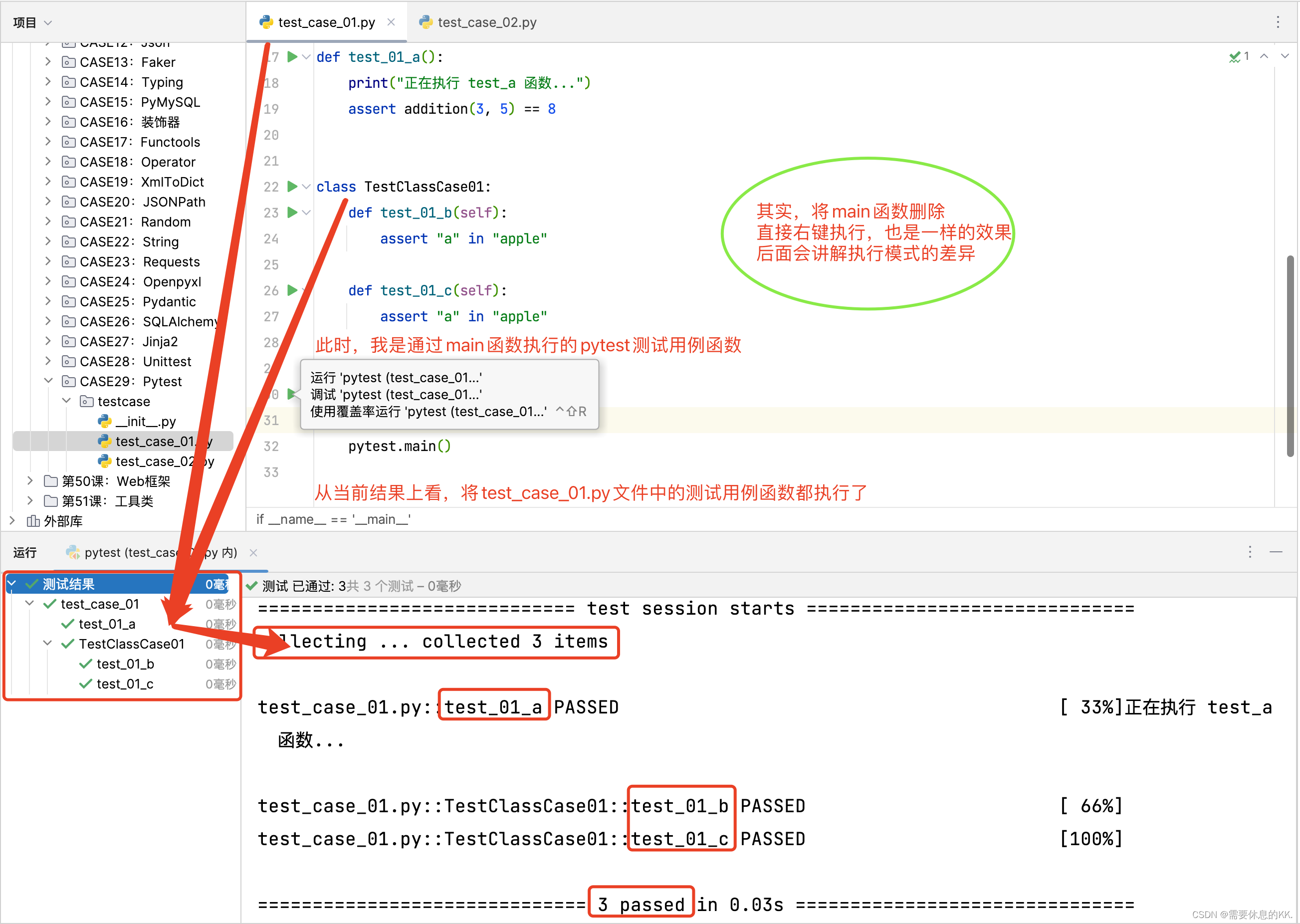Viewport: 1300px width, 924px height.
Task: Fold test_01_a function chevron
Action: 306,57
